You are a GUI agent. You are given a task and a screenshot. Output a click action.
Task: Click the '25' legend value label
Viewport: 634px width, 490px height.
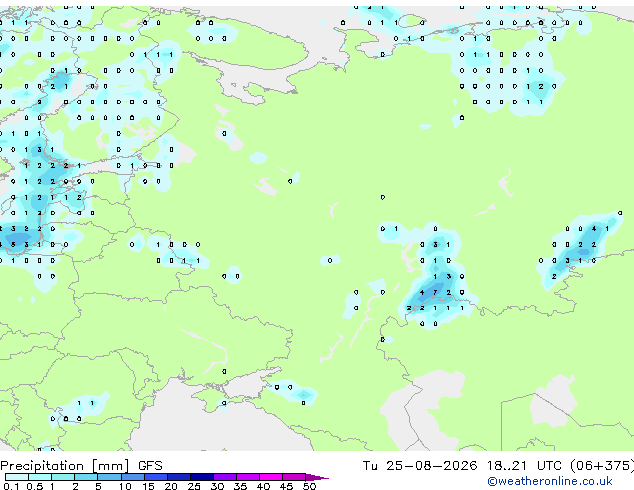[x=194, y=486]
